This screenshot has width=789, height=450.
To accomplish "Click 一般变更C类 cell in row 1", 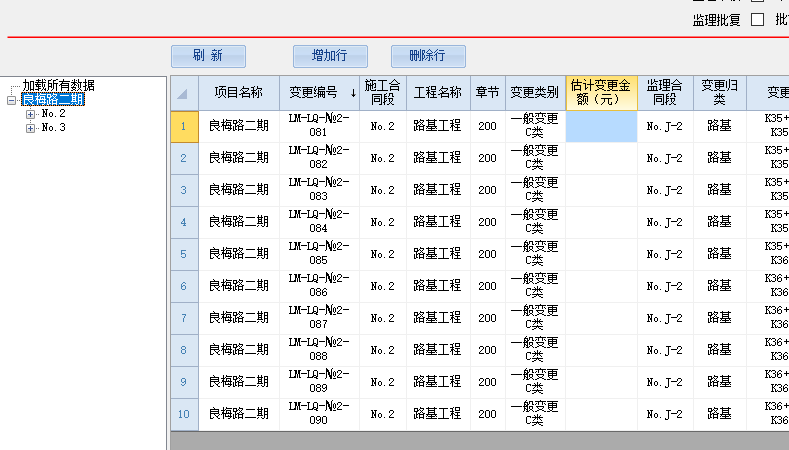I will click(x=535, y=126).
